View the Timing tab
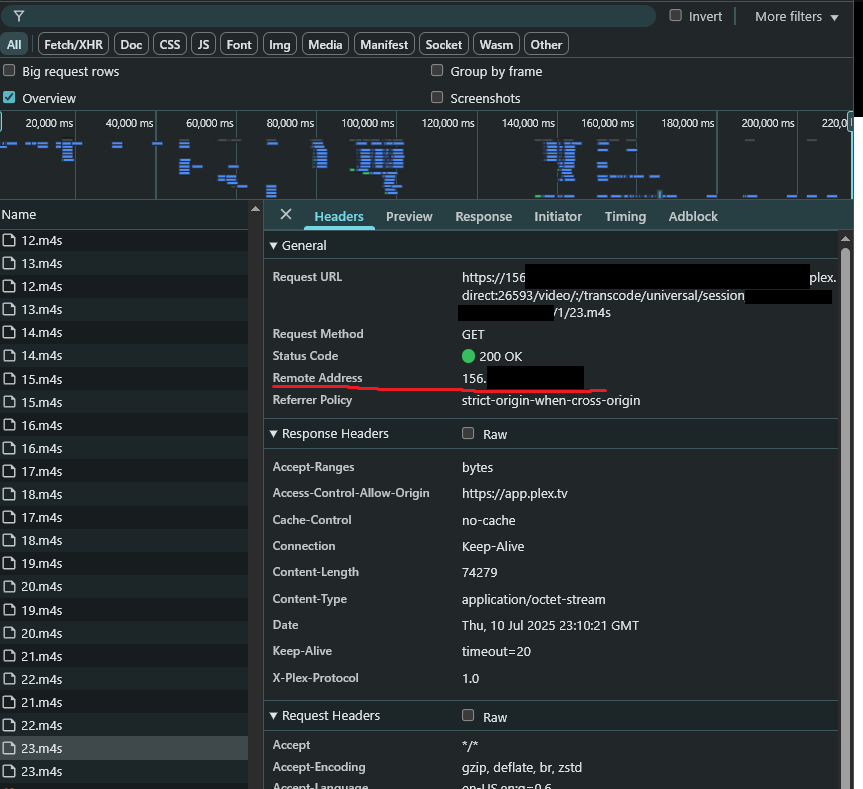Viewport: 863px width, 789px height. click(625, 216)
